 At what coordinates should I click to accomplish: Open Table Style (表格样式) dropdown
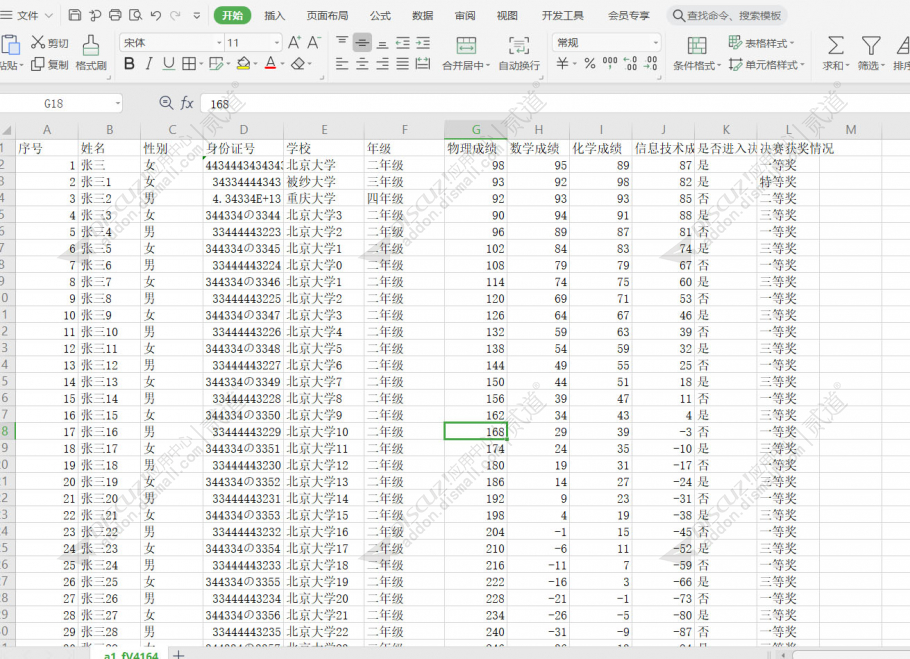click(x=761, y=43)
